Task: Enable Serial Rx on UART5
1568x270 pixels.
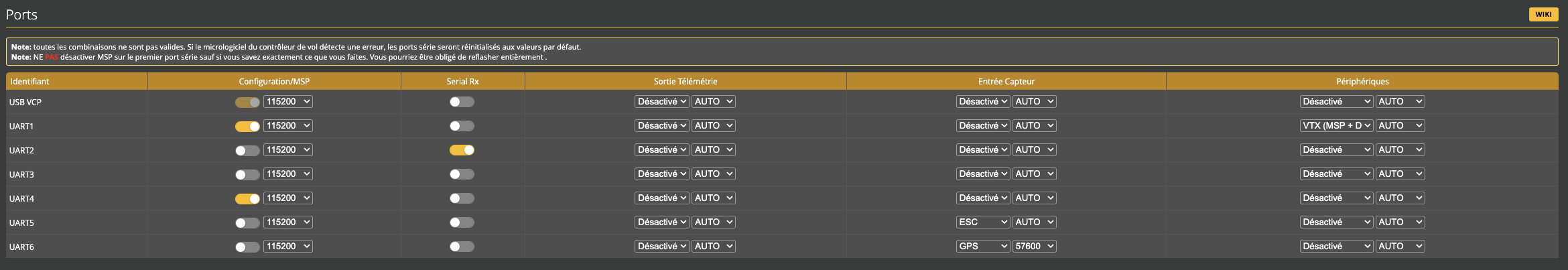Action: point(462,222)
